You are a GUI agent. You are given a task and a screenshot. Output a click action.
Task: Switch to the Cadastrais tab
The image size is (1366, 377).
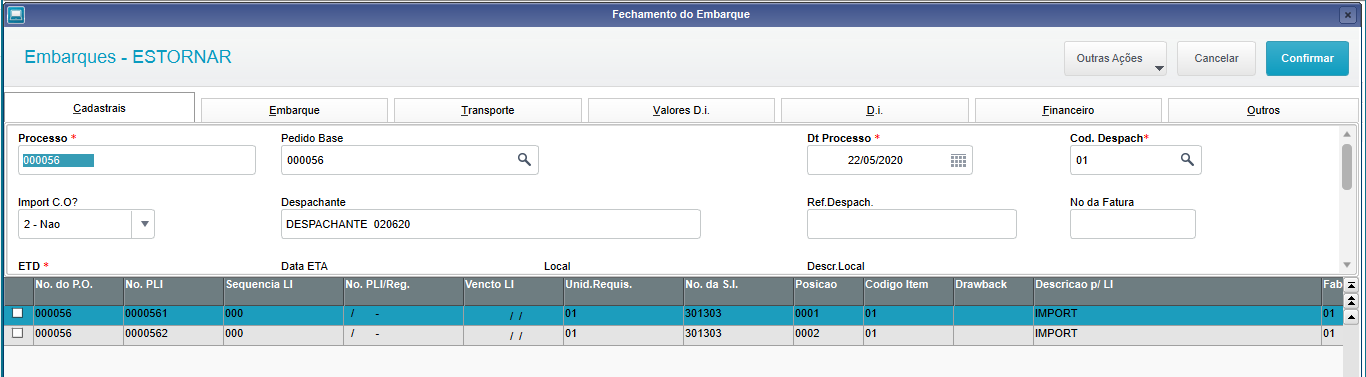(99, 107)
